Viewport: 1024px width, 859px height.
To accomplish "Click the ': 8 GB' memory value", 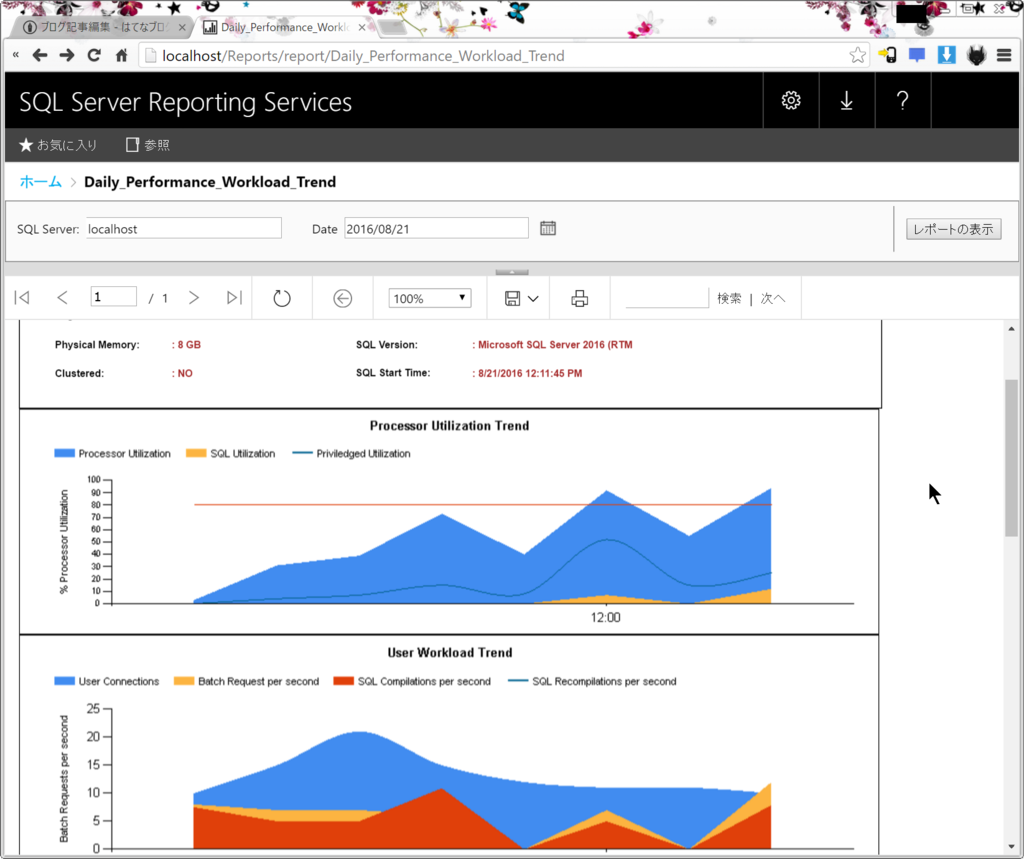I will coord(186,345).
